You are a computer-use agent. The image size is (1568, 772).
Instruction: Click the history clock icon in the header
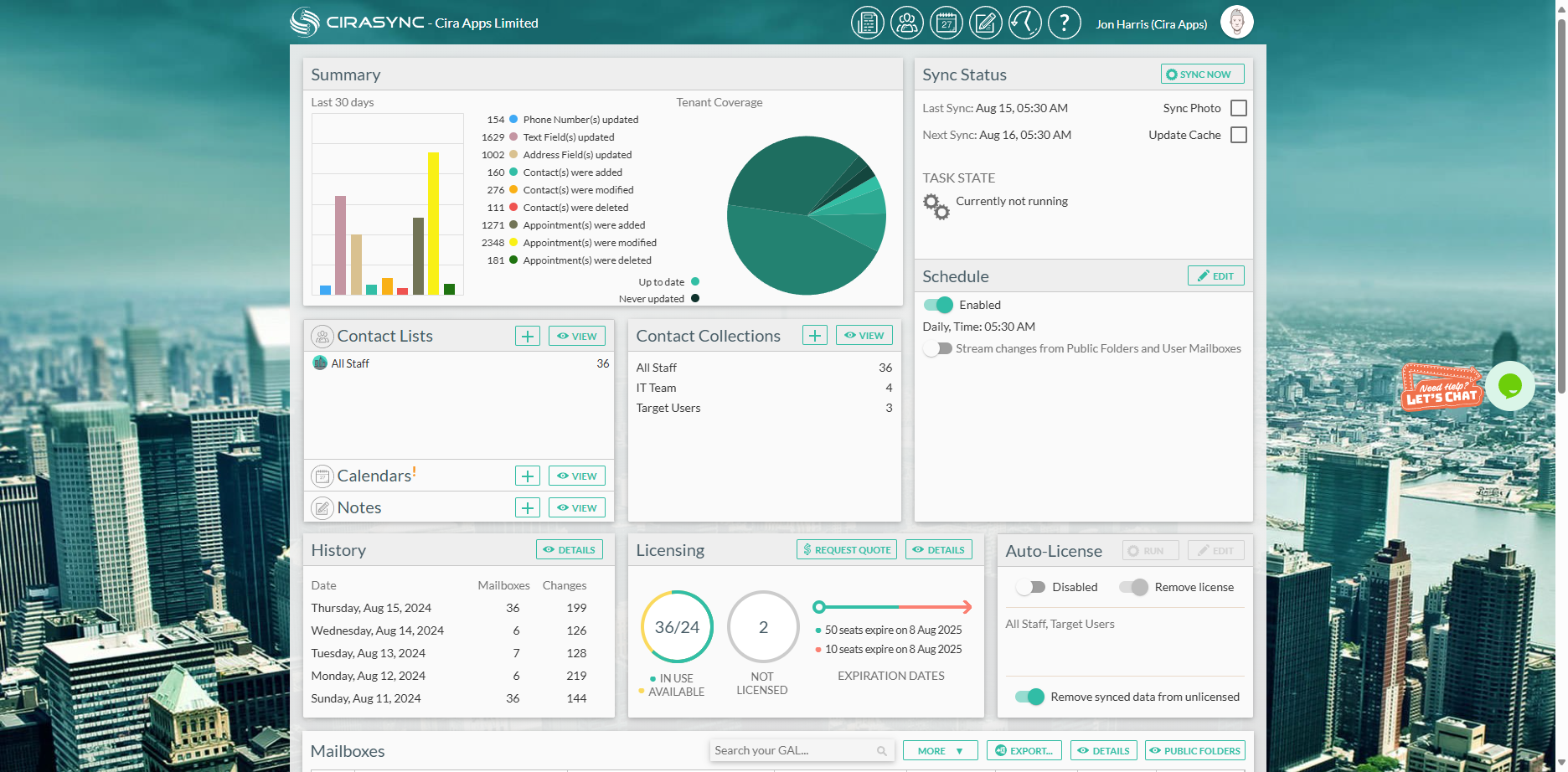1024,23
